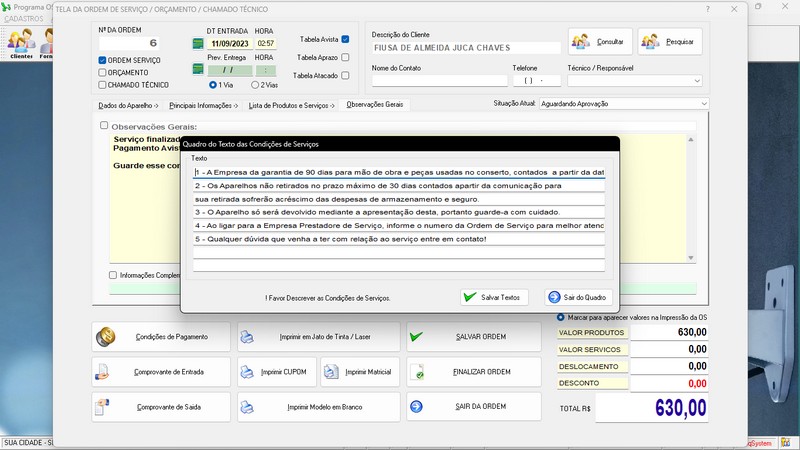Click Imprimir Modelo em Branco button
Viewport: 800px width, 450px height.
coord(318,407)
